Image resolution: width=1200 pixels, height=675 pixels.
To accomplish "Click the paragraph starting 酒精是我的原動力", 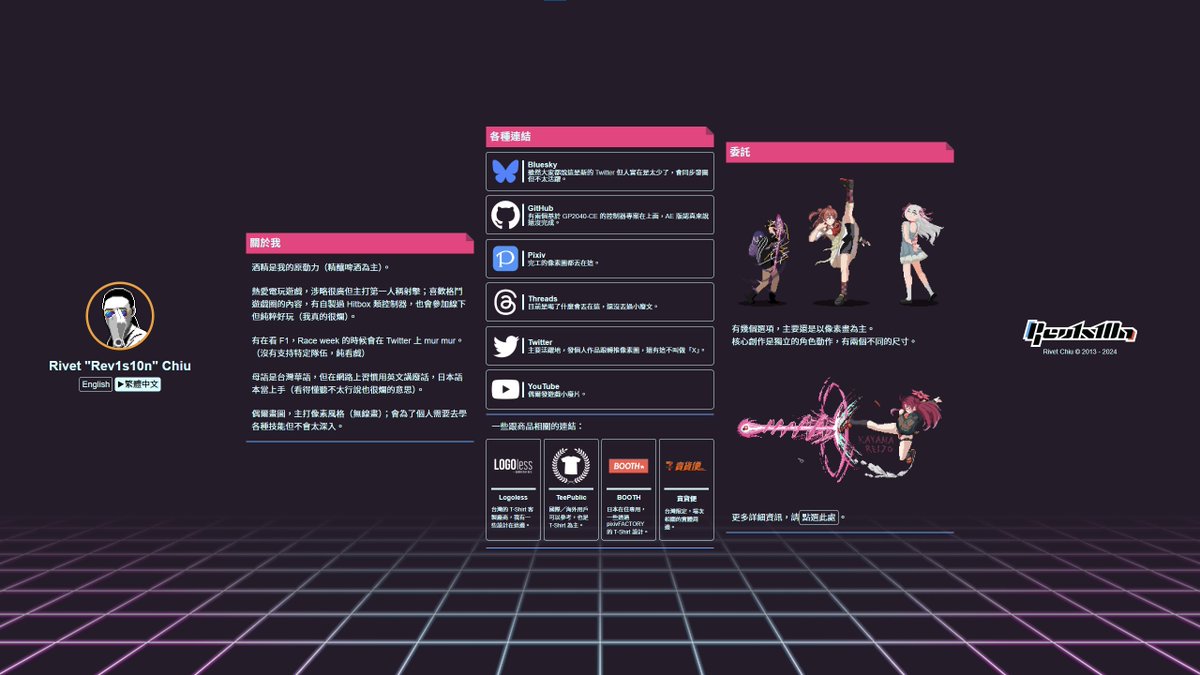I will click(321, 267).
